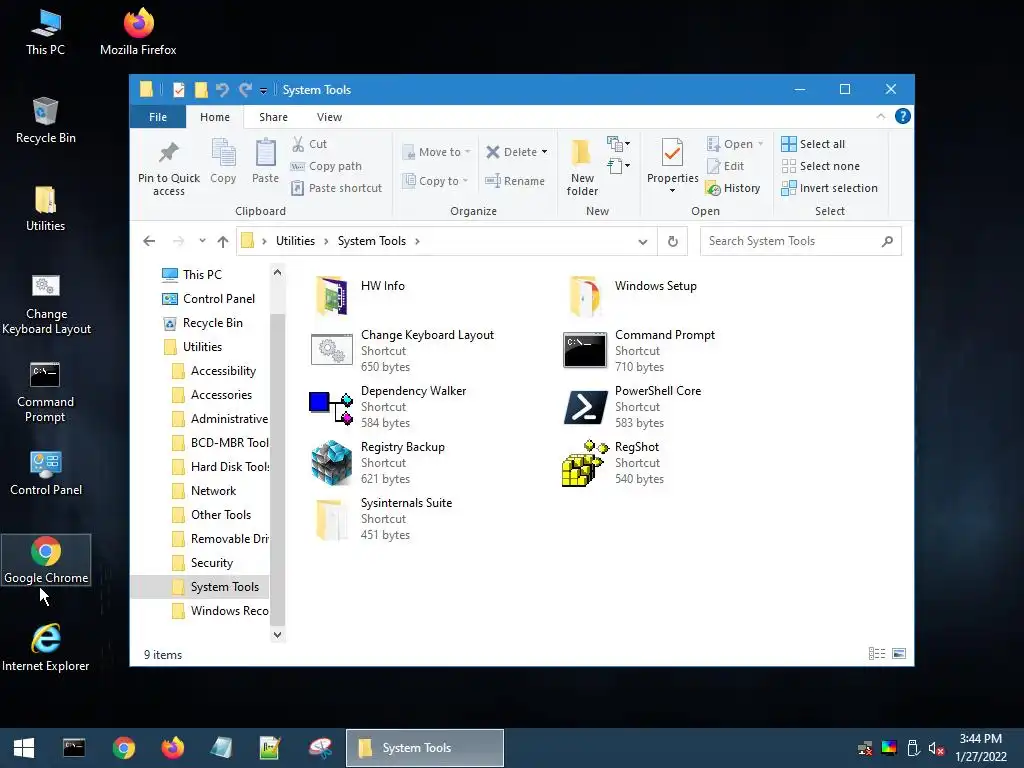Select Accessibility folder in navigation pane
The width and height of the screenshot is (1024, 768).
pyautogui.click(x=214, y=371)
